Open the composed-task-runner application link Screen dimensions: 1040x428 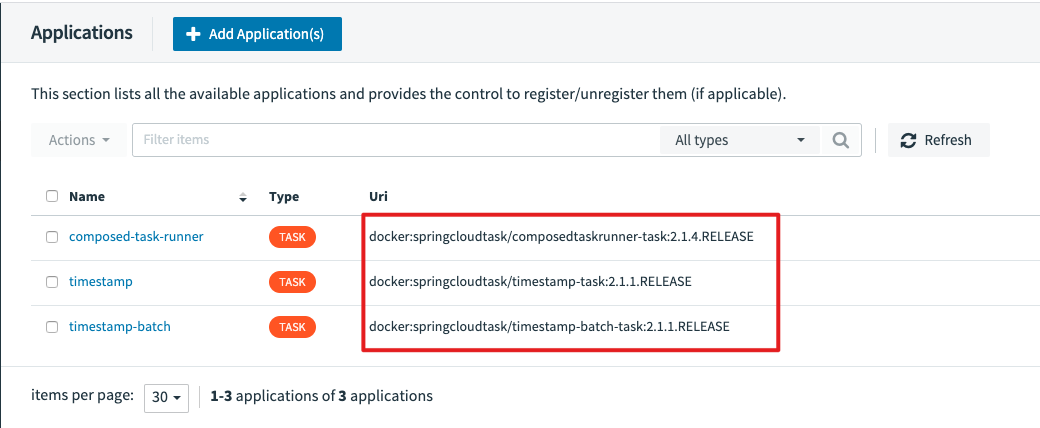click(136, 237)
